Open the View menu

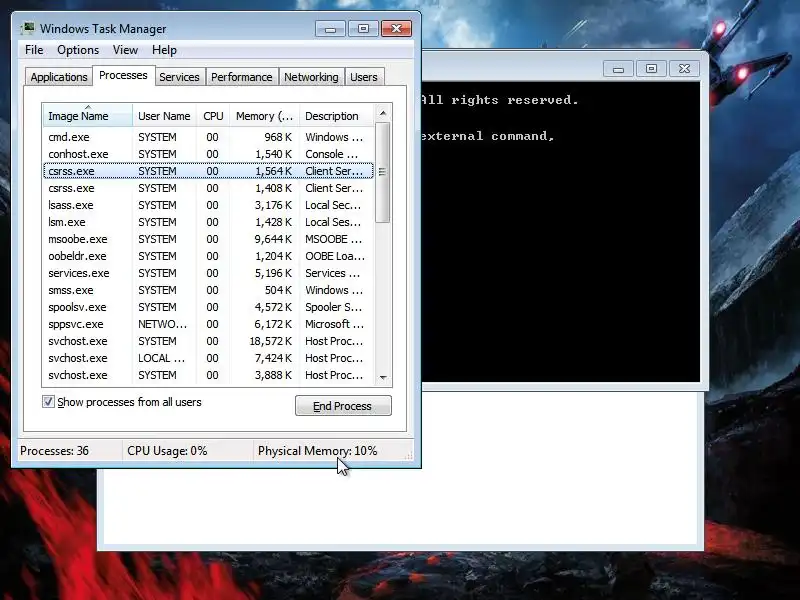point(125,50)
